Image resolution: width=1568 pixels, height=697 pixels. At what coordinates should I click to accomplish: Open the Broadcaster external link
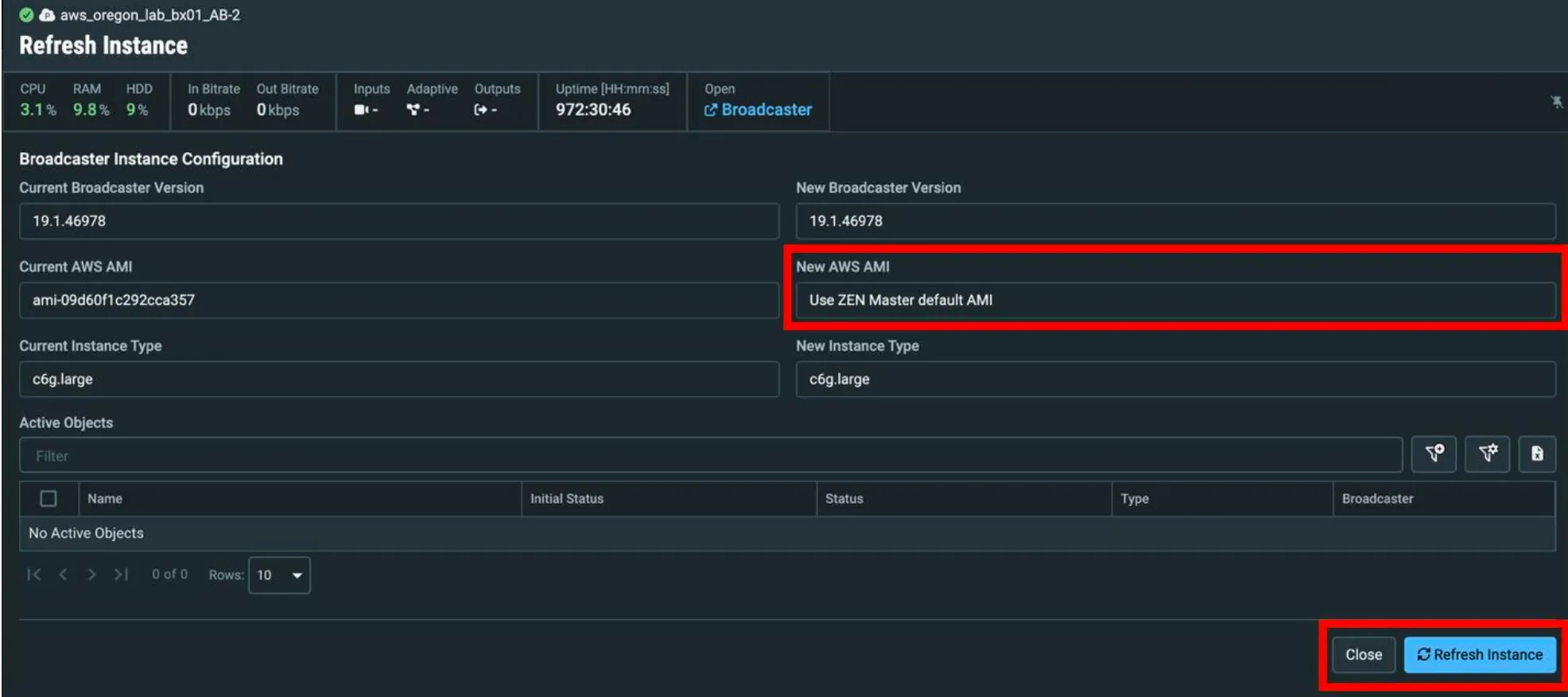[758, 110]
